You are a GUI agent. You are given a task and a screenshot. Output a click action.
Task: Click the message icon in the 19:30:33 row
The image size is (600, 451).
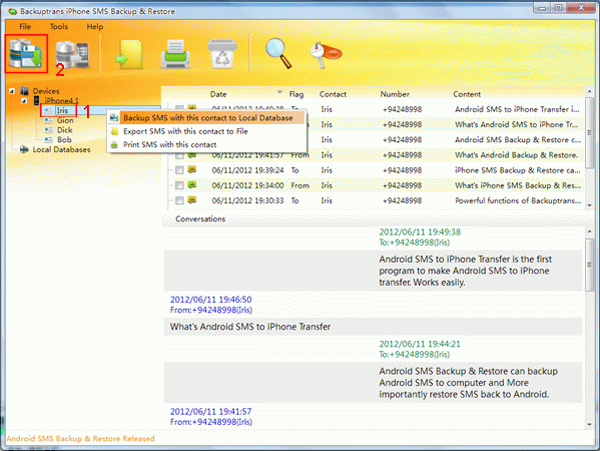(192, 200)
